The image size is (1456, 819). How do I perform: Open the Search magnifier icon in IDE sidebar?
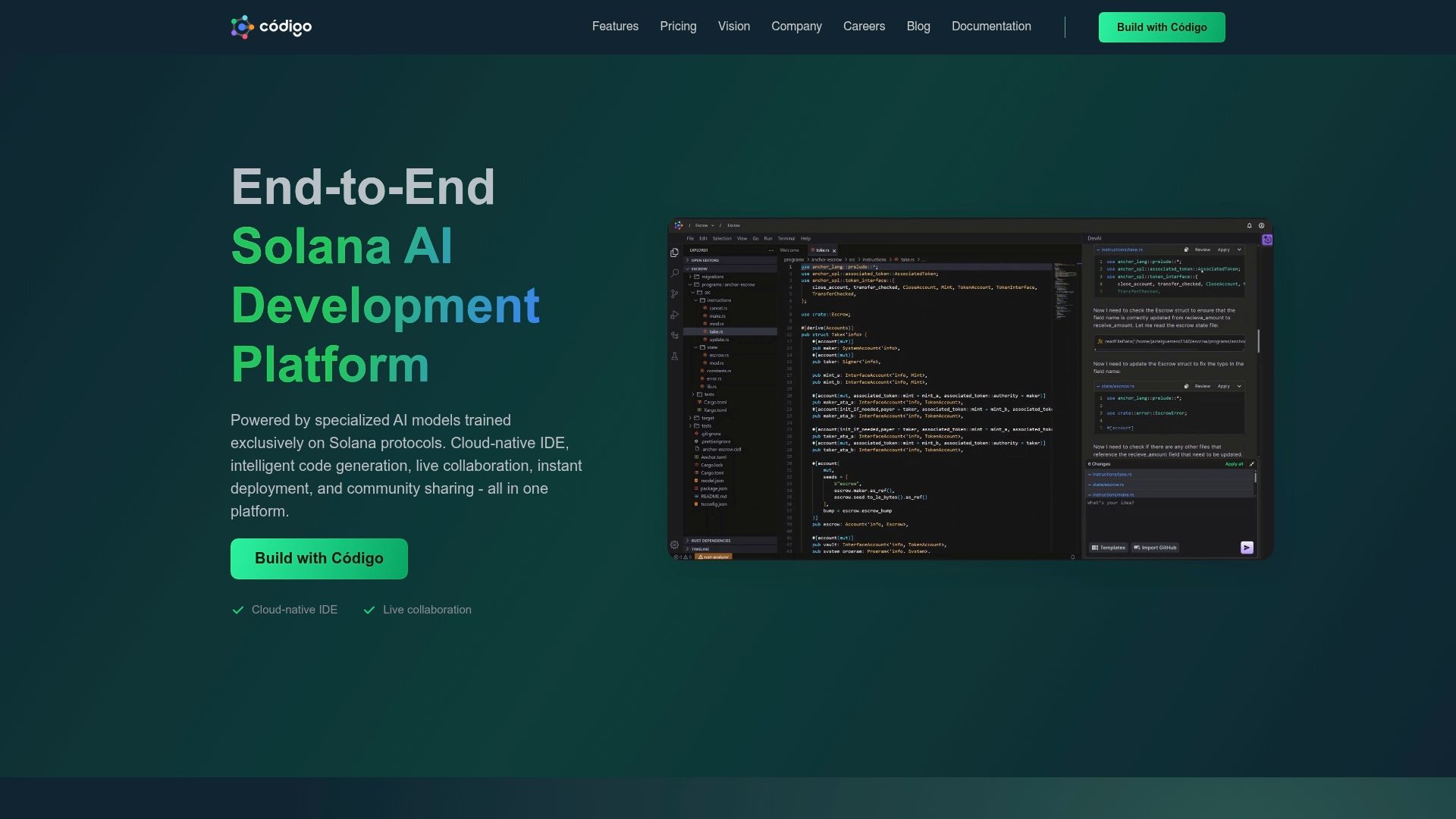[x=674, y=273]
